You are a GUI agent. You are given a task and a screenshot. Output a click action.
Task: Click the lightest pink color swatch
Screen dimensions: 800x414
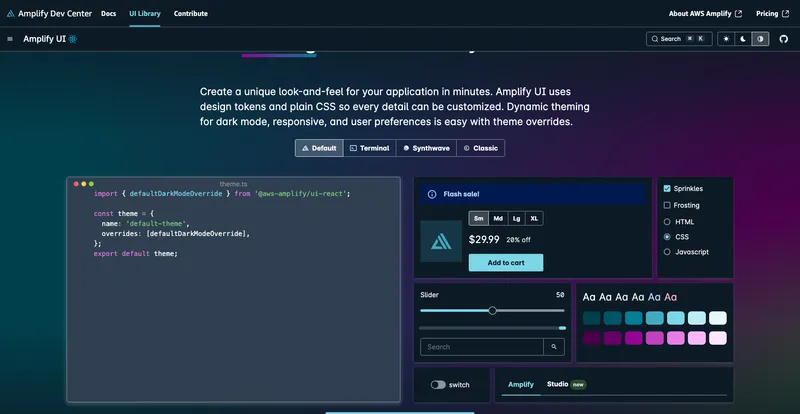(x=718, y=338)
